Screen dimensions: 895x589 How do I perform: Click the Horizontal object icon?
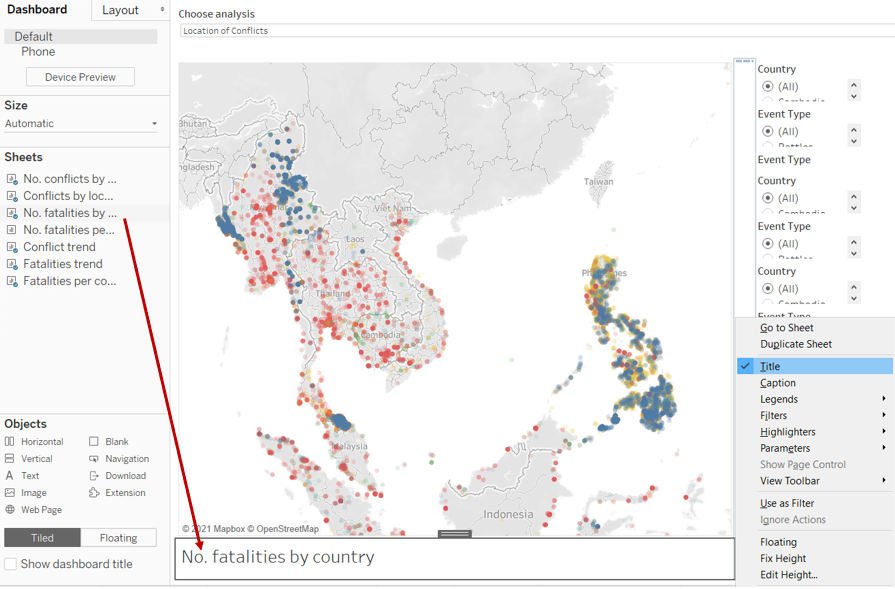coord(10,442)
